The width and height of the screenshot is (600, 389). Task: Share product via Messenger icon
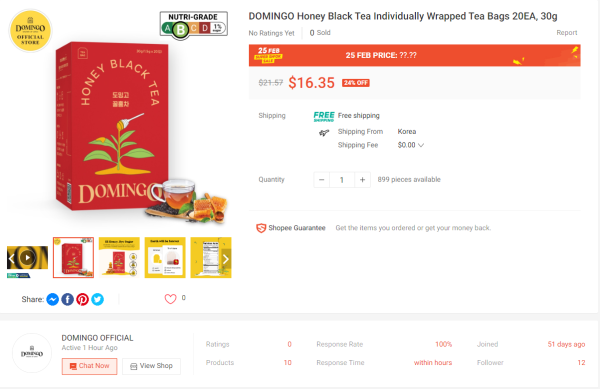point(52,299)
